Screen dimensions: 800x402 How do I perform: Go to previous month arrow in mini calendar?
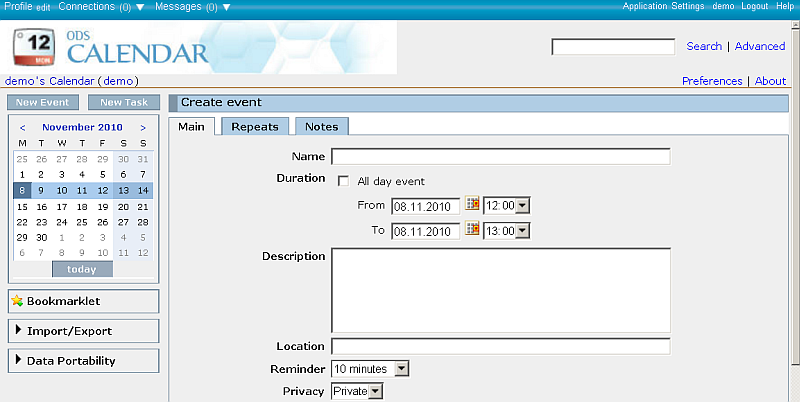pos(22,128)
